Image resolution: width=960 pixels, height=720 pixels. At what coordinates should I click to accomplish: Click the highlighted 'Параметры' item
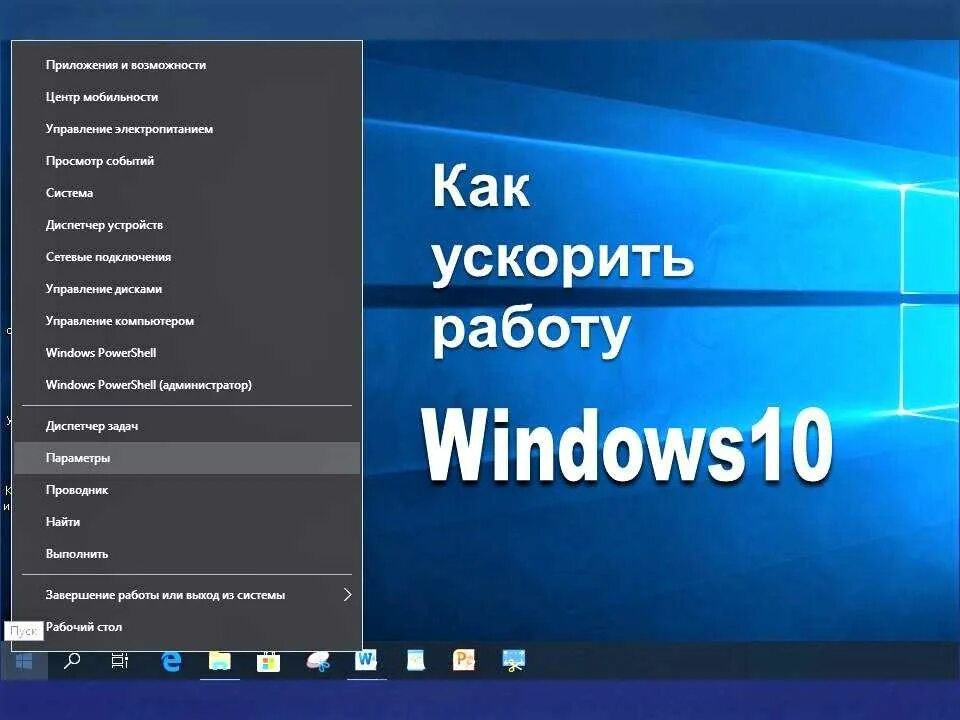pos(187,458)
